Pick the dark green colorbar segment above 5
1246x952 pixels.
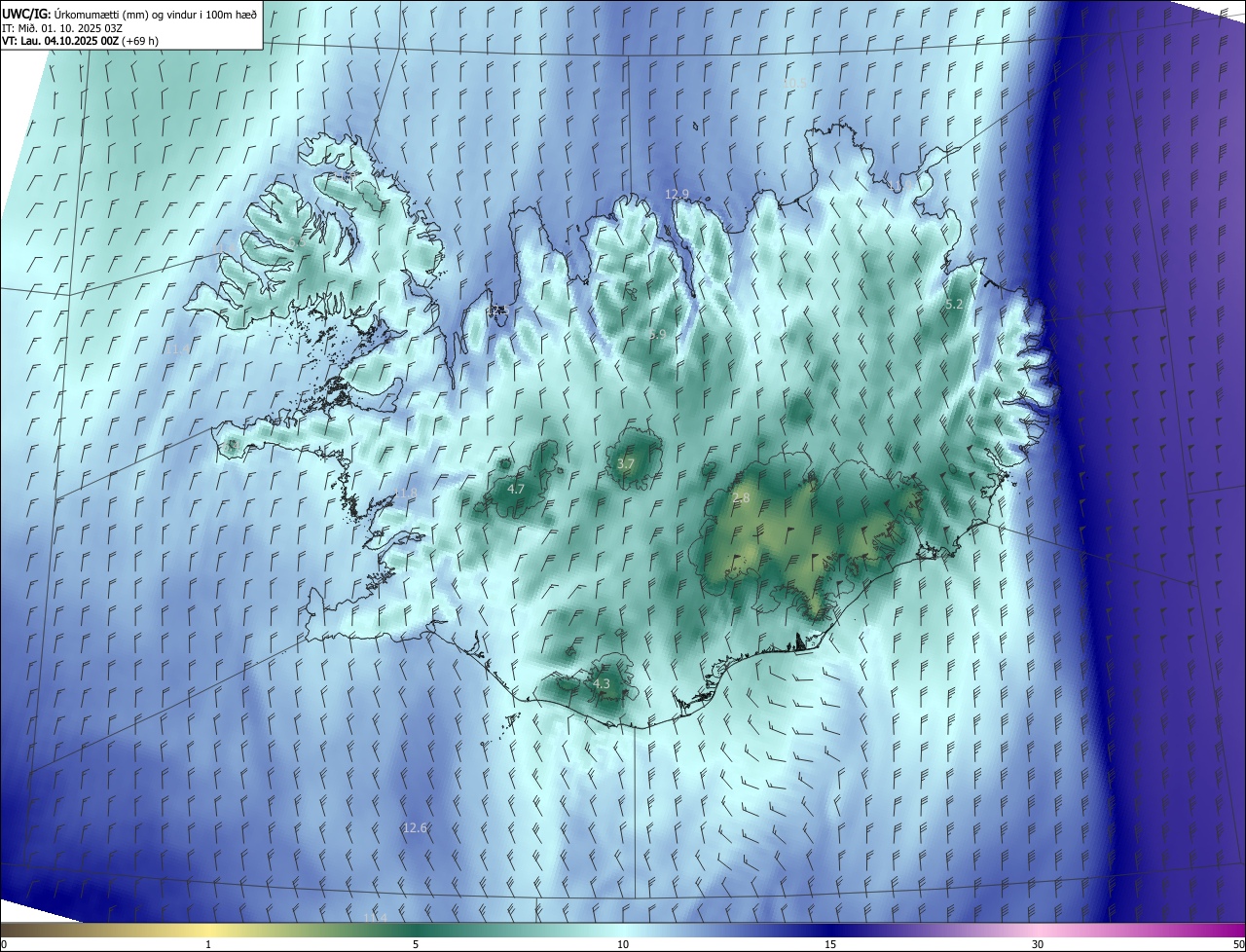pyautogui.click(x=416, y=930)
